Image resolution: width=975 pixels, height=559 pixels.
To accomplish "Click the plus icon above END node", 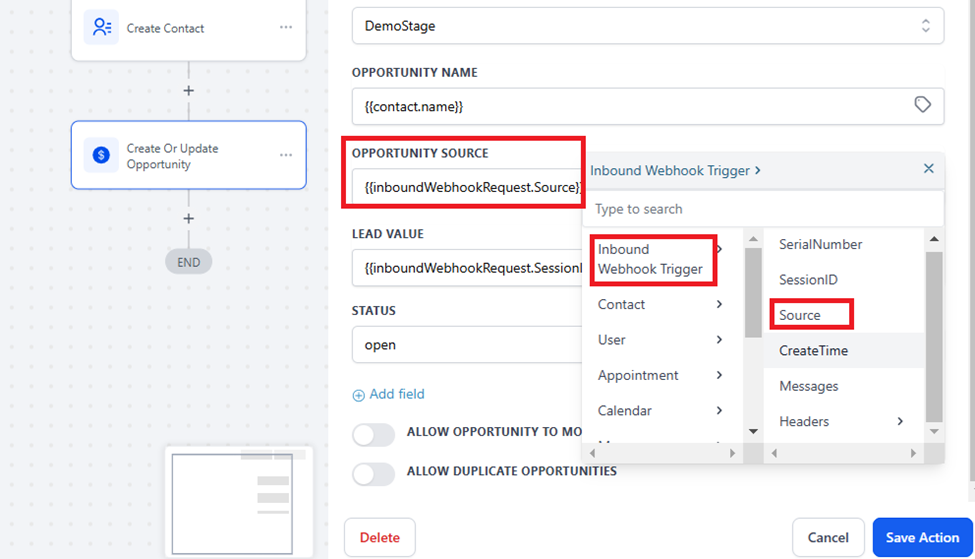I will click(188, 219).
